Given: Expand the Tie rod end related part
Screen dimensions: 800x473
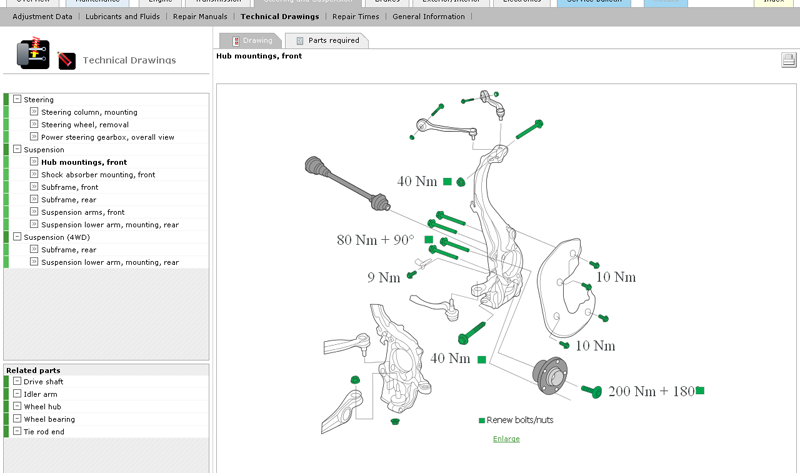Looking at the screenshot, I should pos(17,431).
